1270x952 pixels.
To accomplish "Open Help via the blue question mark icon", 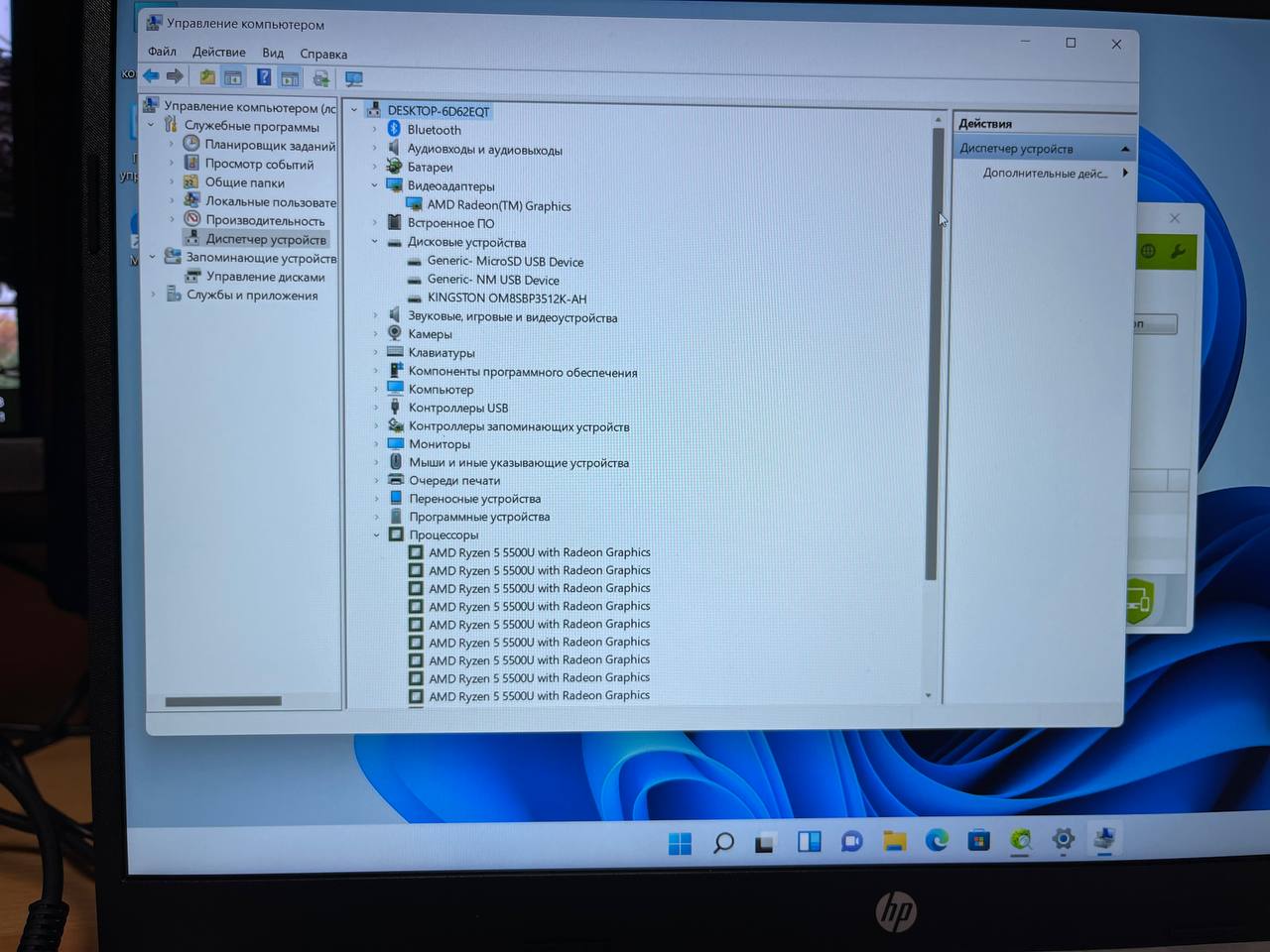I will point(264,77).
